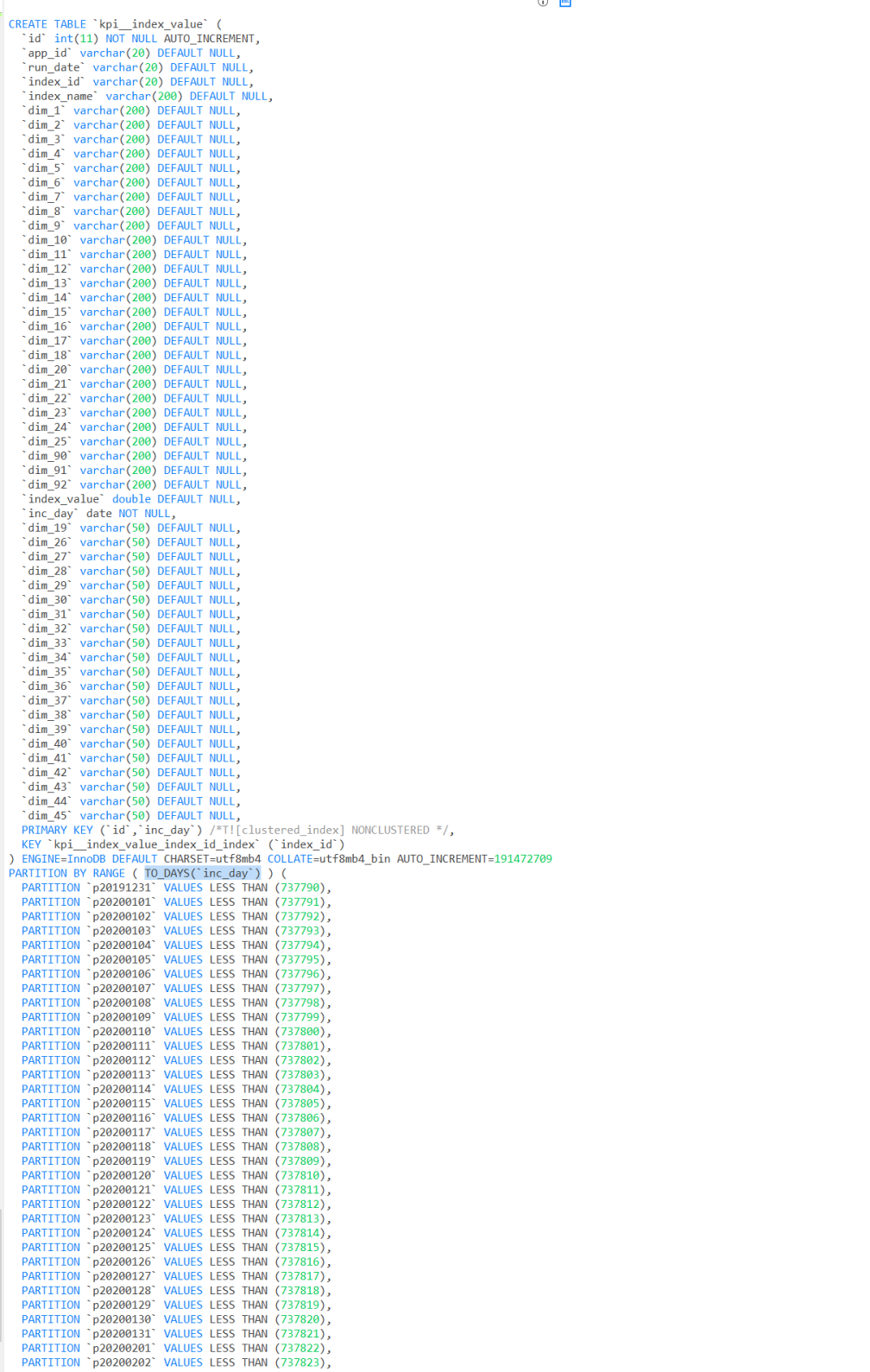Click the `dim_26` varchar(50) line

coord(131,542)
